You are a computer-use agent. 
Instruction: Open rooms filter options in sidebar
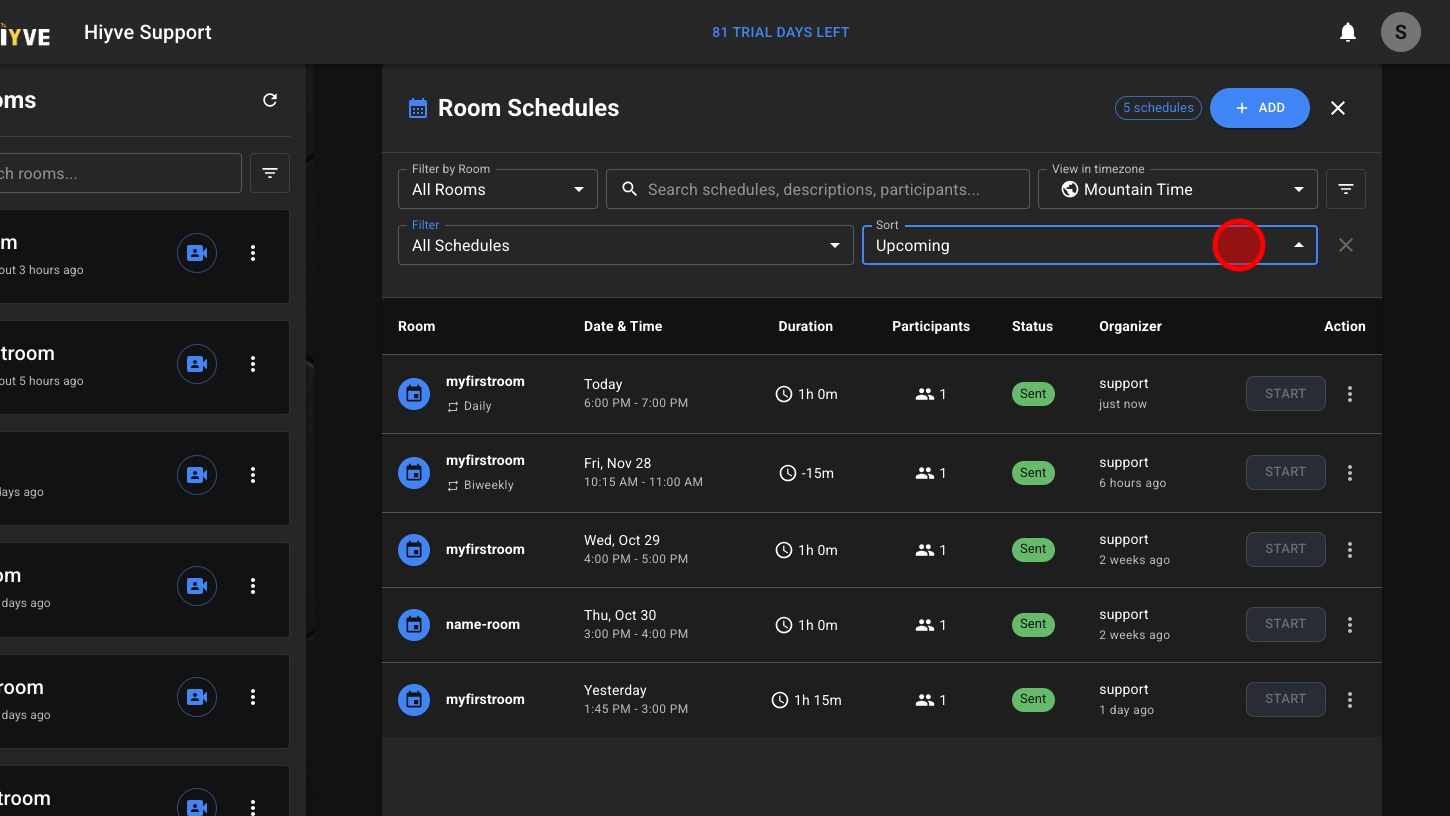[x=270, y=173]
